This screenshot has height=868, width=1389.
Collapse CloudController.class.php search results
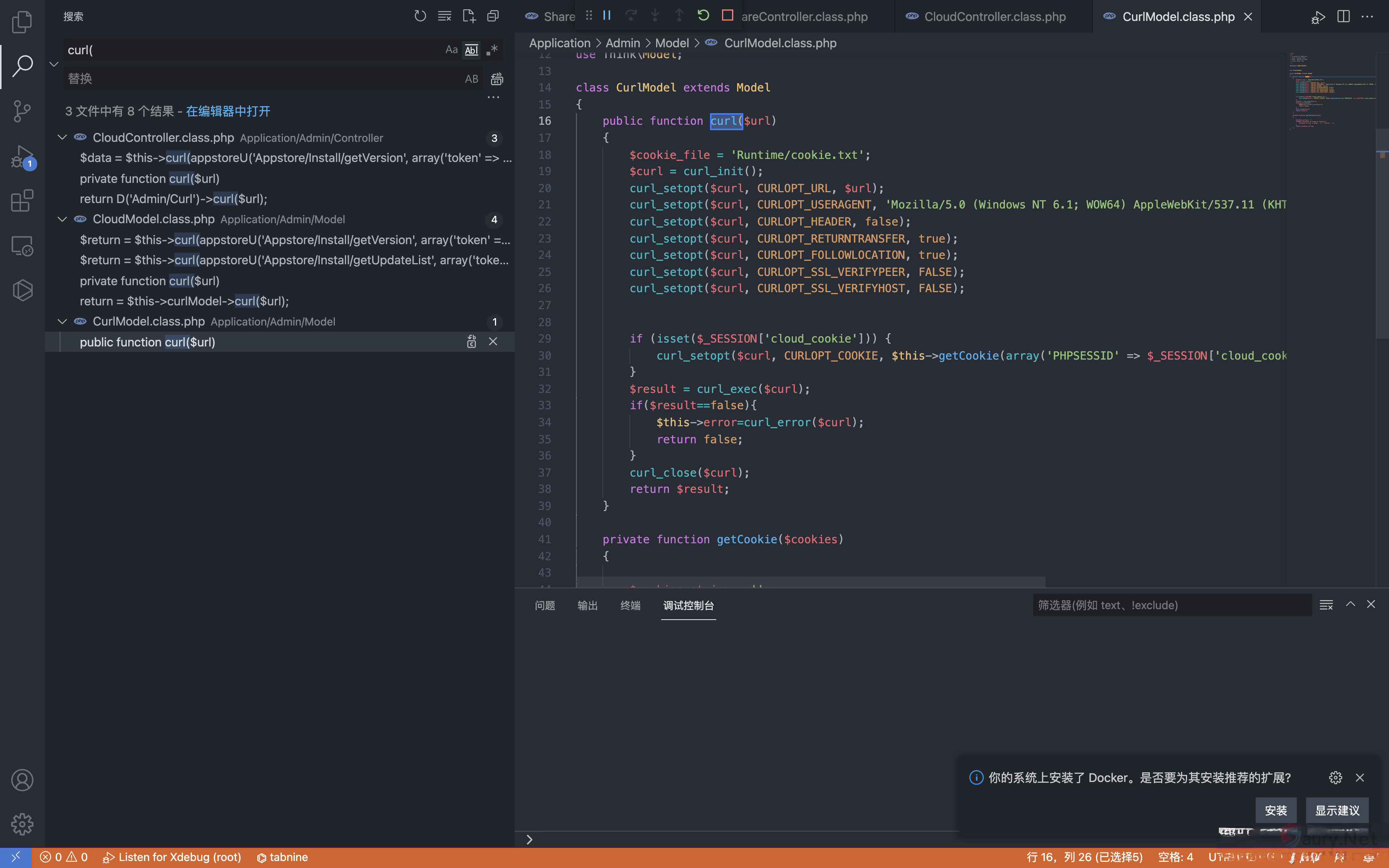62,138
